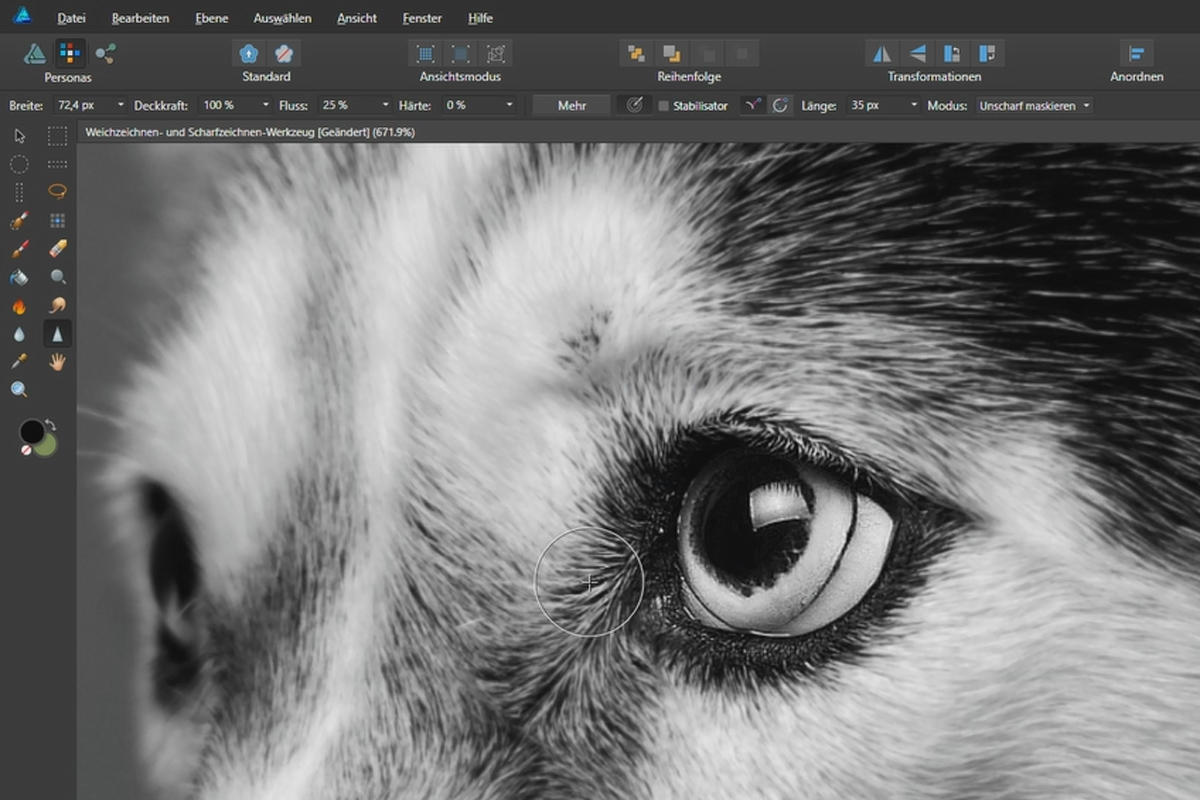Open the Länge length dropdown
The image size is (1200, 800).
(913, 105)
